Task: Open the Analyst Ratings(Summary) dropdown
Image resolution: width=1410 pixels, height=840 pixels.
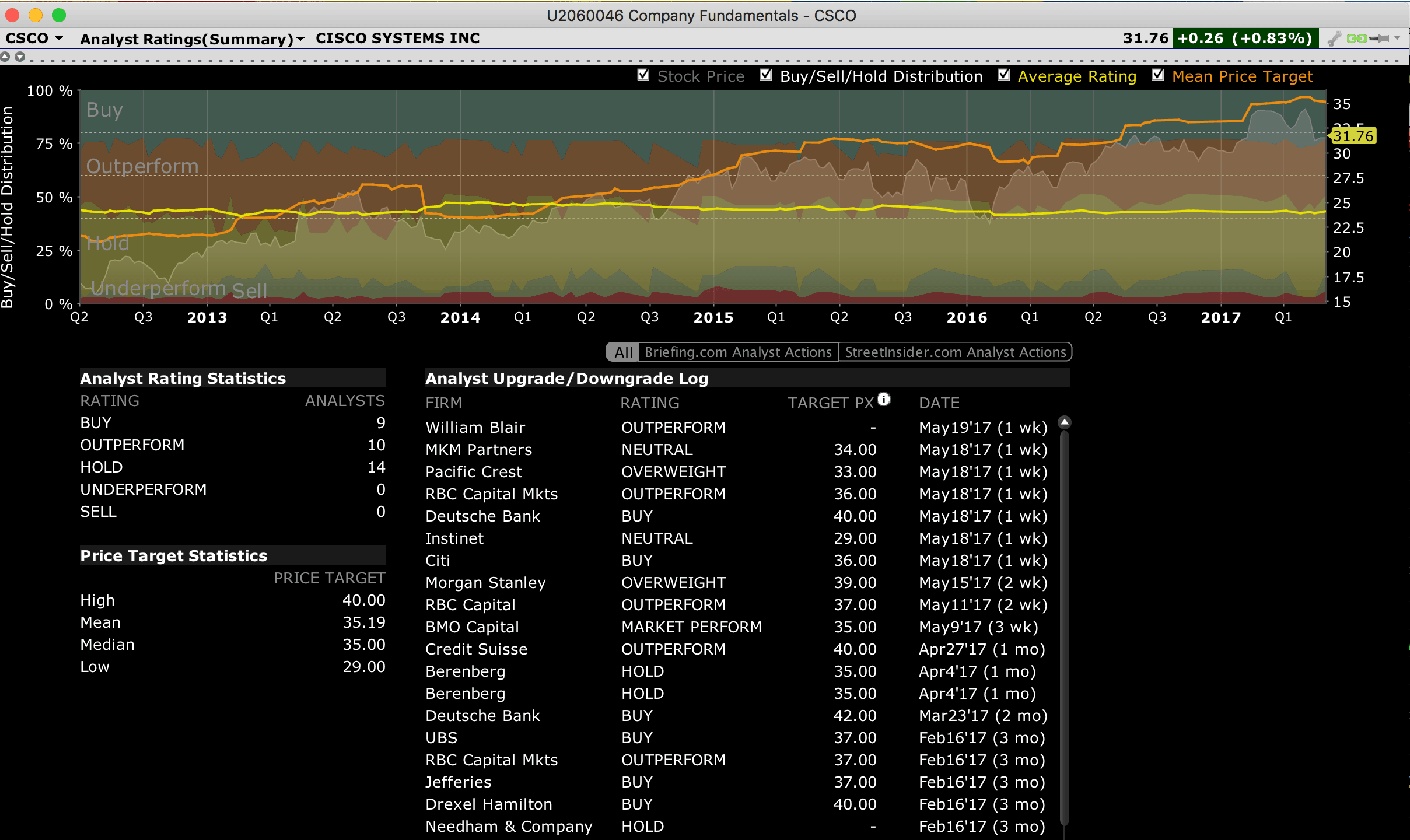Action: pyautogui.click(x=192, y=38)
